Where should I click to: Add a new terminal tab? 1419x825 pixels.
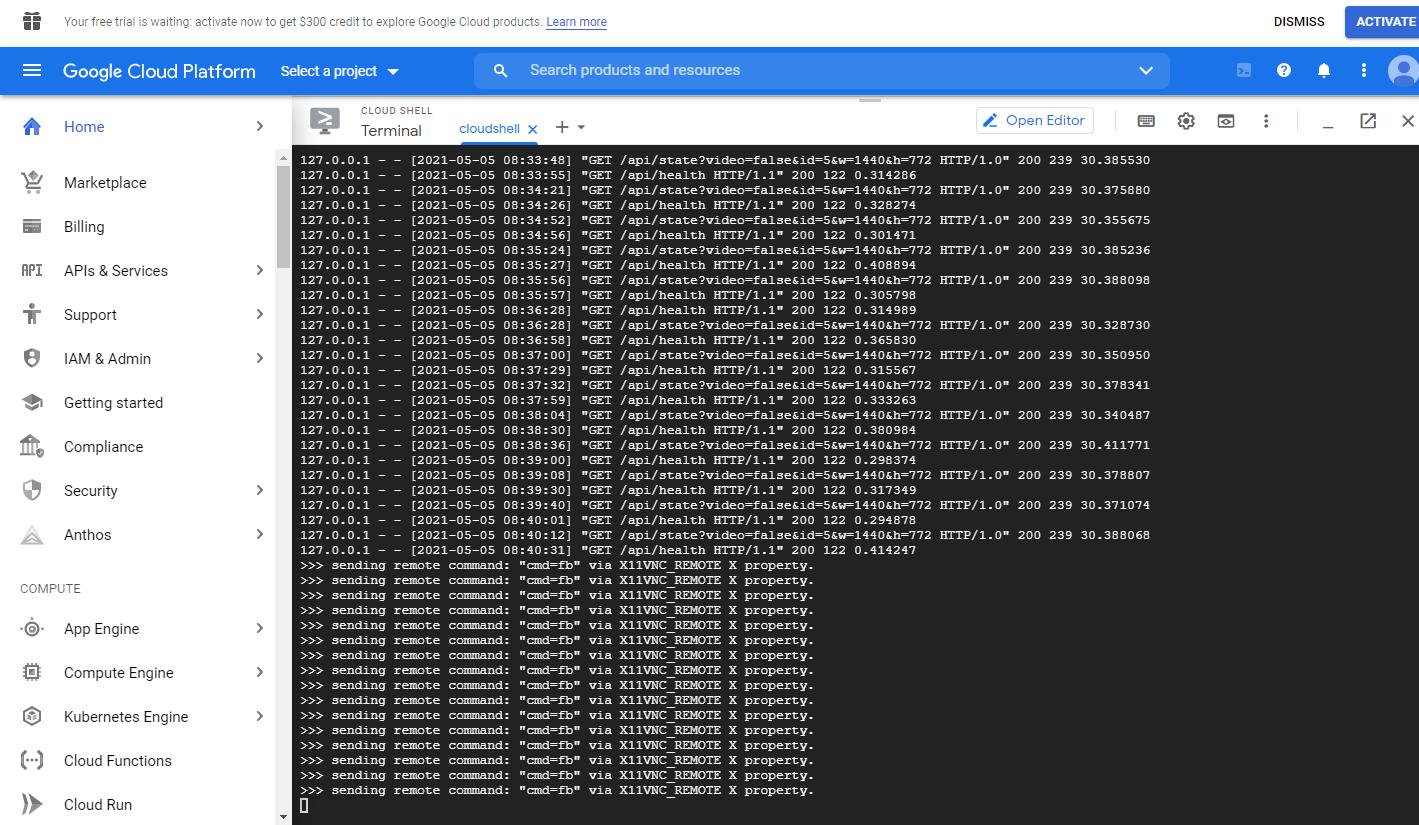point(562,127)
